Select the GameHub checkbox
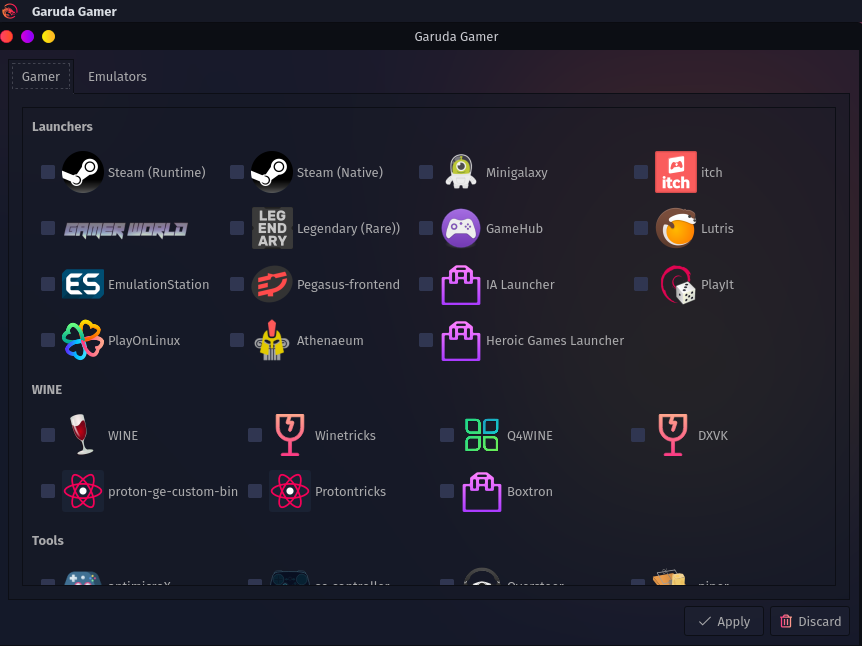This screenshot has width=862, height=646. pyautogui.click(x=426, y=228)
